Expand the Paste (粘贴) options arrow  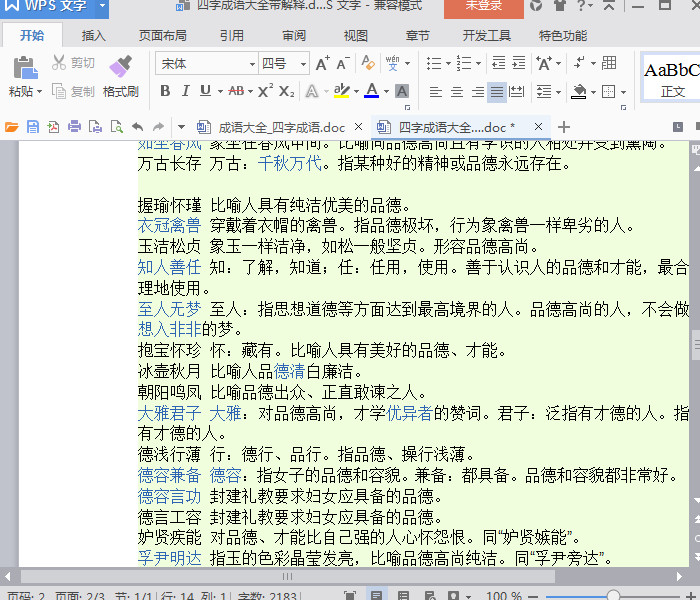pos(39,92)
